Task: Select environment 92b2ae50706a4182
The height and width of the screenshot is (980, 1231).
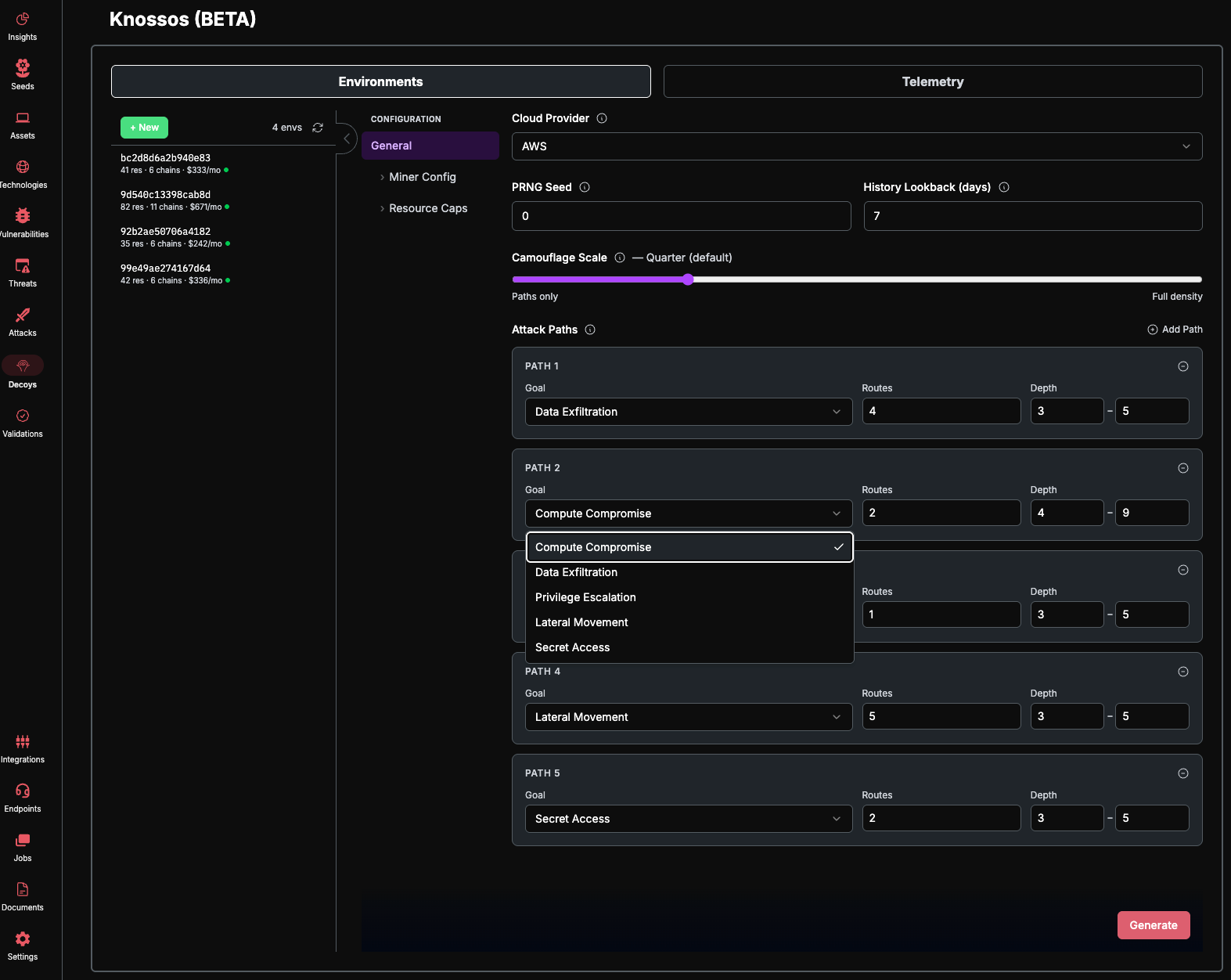Action: point(223,237)
